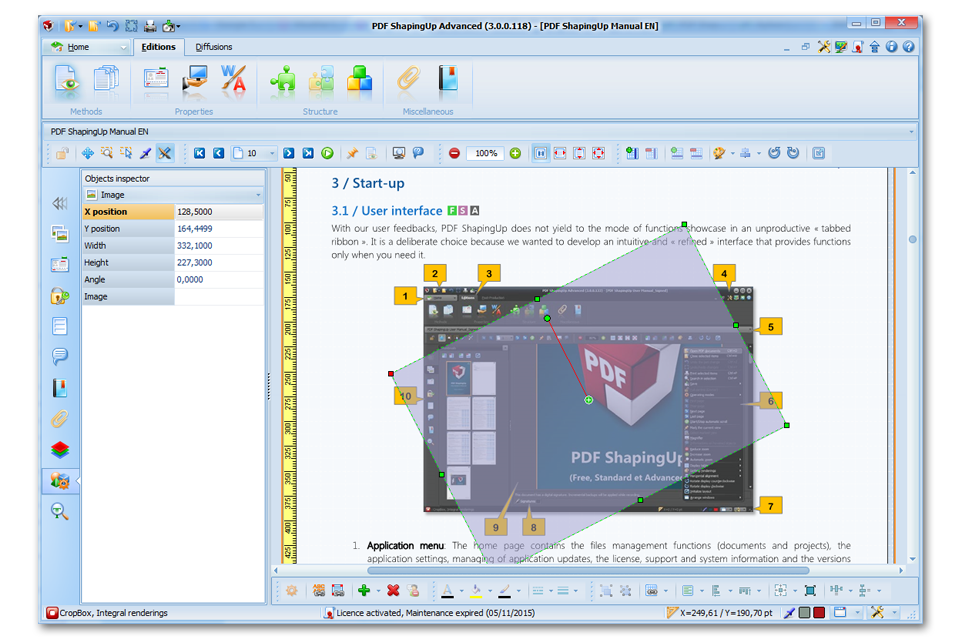Go to the first page

pos(199,153)
